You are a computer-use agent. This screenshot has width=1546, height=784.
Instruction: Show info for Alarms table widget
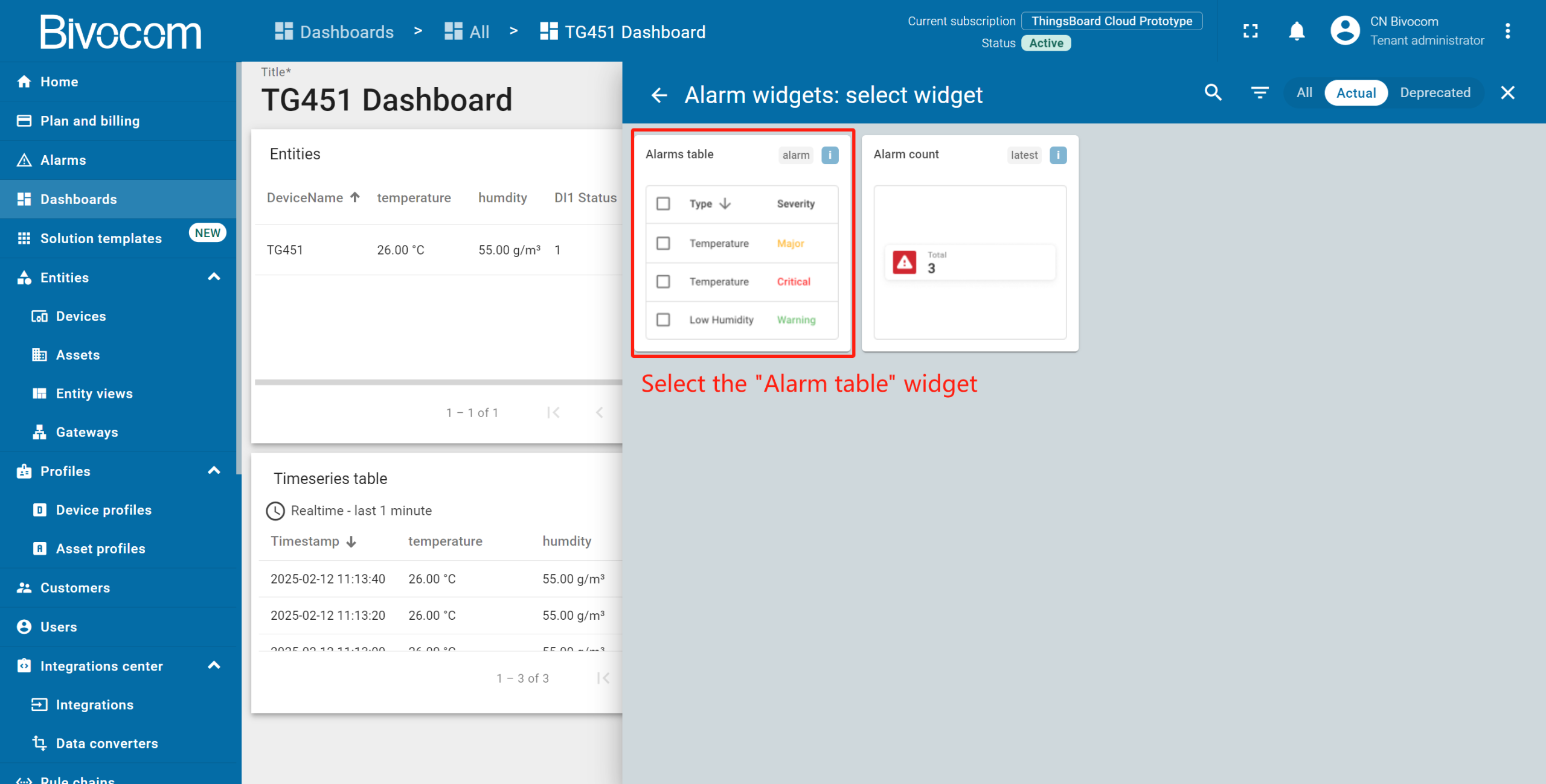coord(830,155)
